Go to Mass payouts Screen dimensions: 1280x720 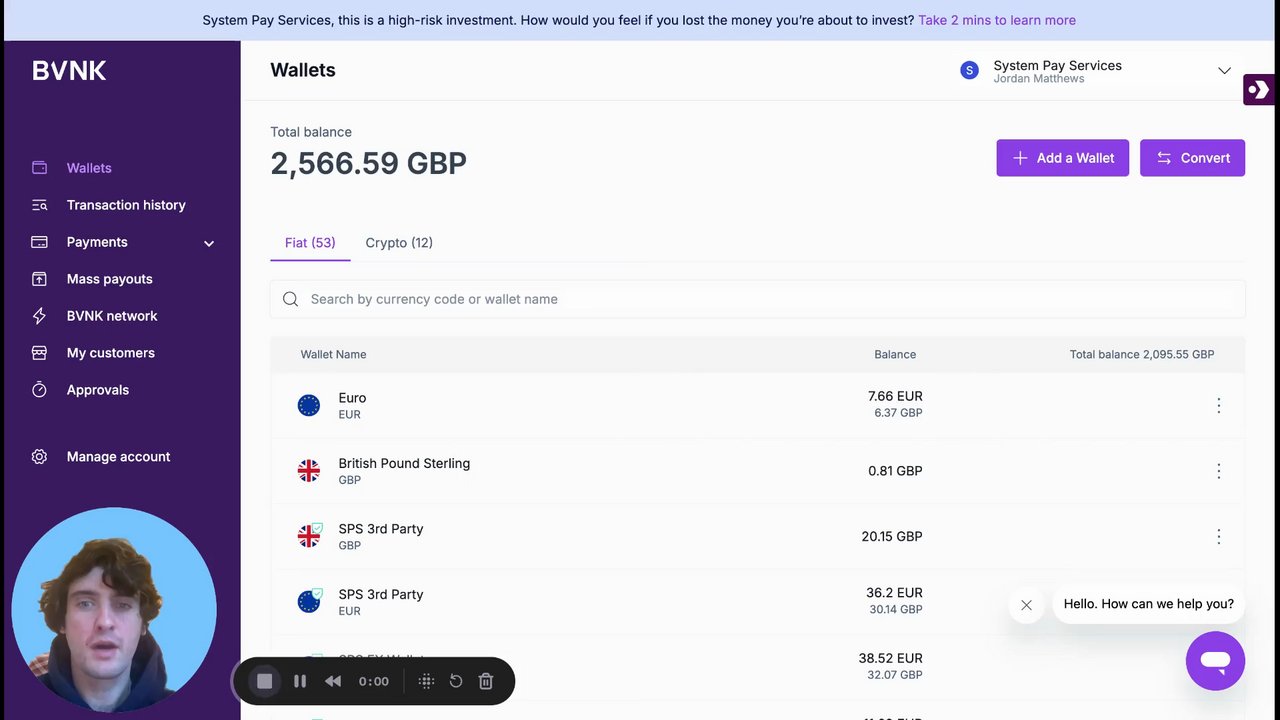tap(110, 279)
